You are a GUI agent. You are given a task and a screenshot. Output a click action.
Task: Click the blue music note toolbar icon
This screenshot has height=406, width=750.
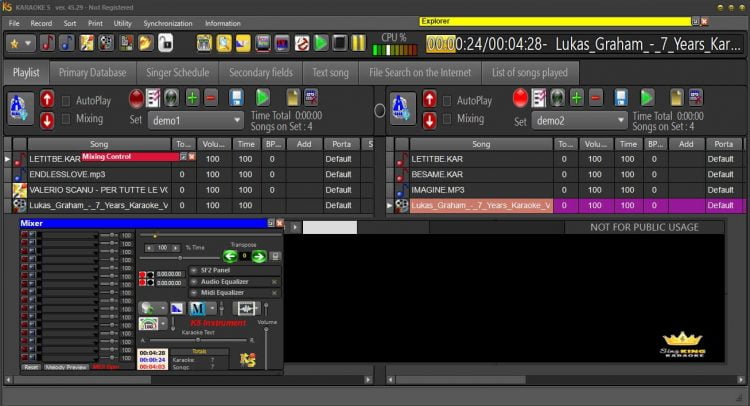(66, 43)
